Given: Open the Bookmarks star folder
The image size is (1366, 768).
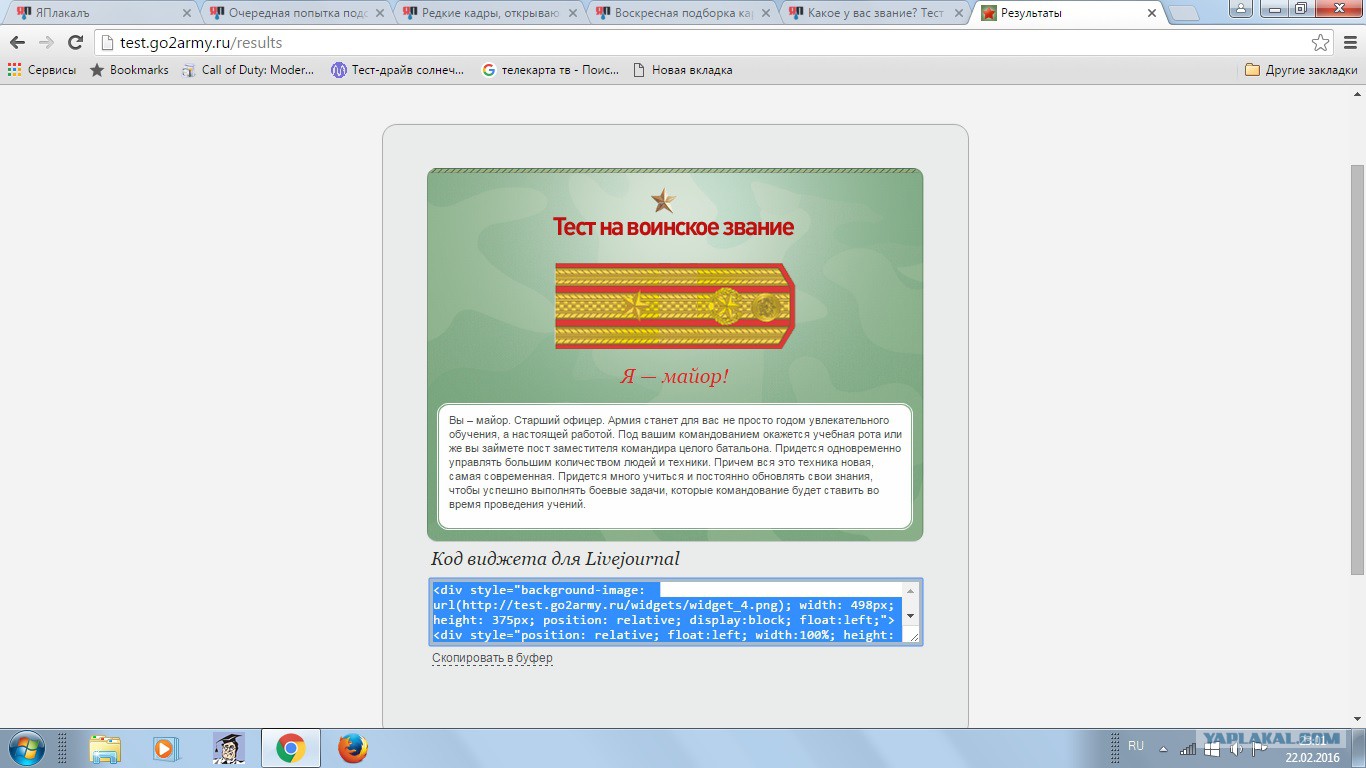Looking at the screenshot, I should tap(129, 70).
